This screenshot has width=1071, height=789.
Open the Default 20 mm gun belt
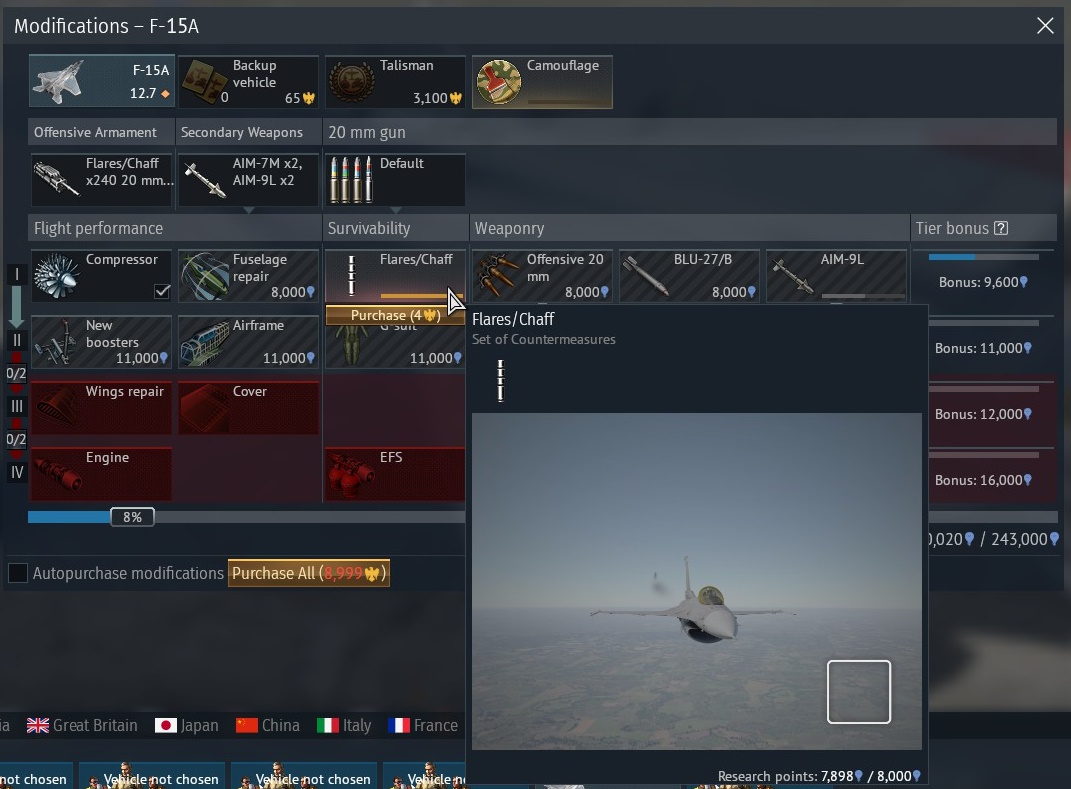(x=395, y=180)
